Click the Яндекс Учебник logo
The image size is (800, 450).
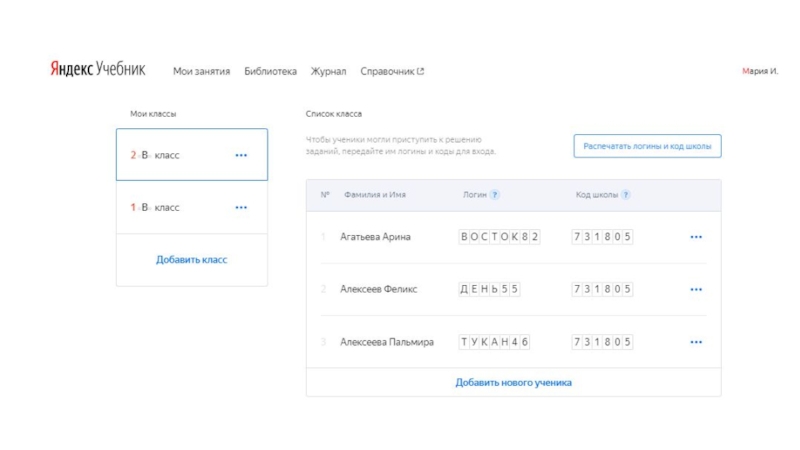98,70
